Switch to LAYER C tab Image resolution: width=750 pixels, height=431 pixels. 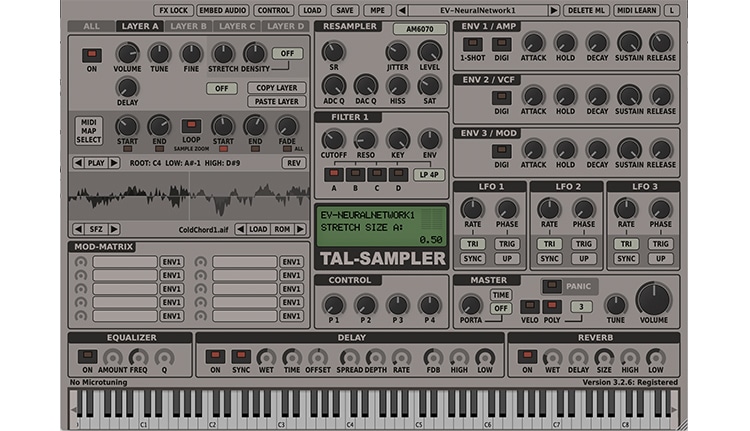(237, 26)
